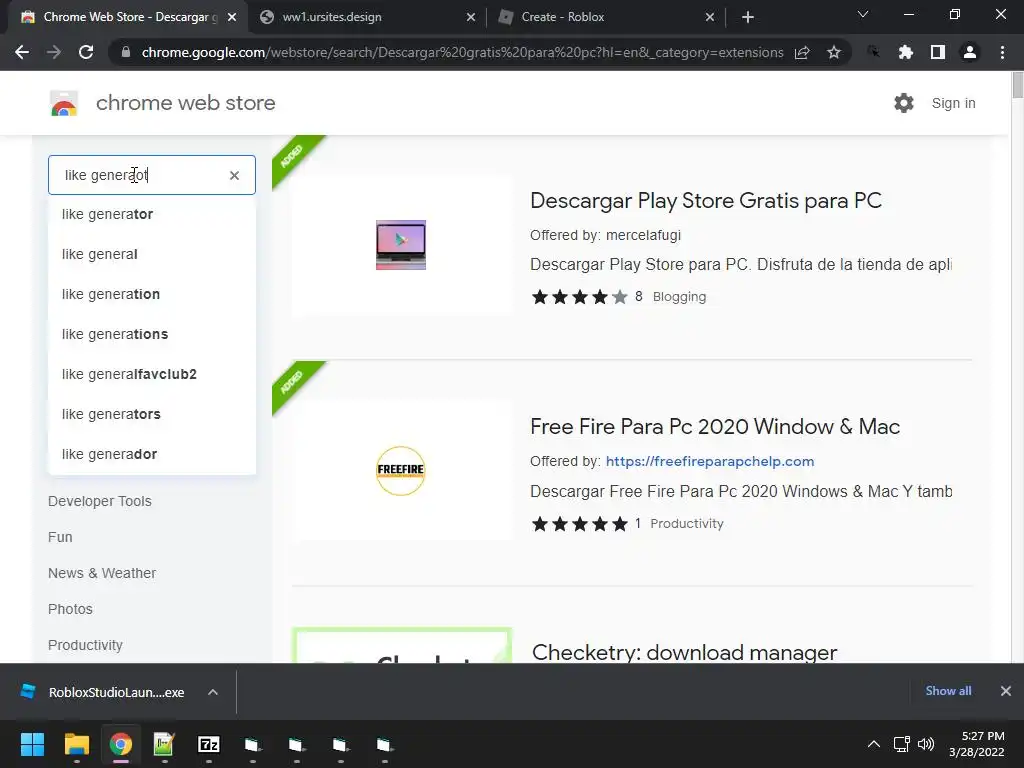
Task: Filter by Photos category
Action: click(x=71, y=609)
